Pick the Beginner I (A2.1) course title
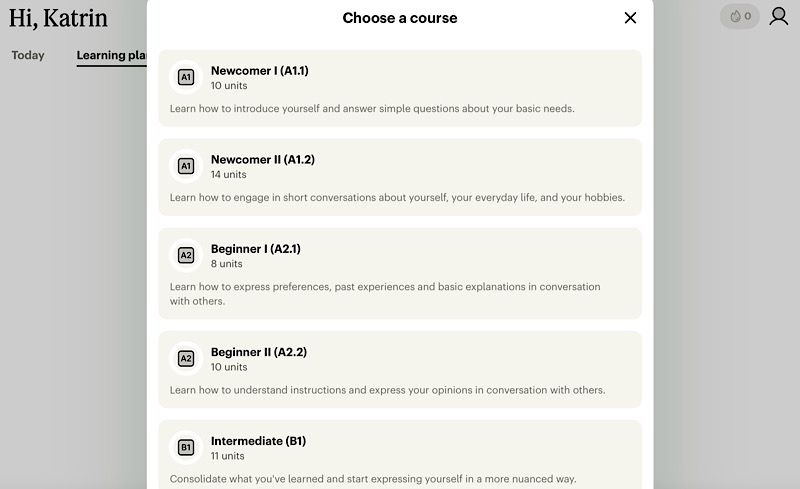The image size is (800, 489). 256,249
